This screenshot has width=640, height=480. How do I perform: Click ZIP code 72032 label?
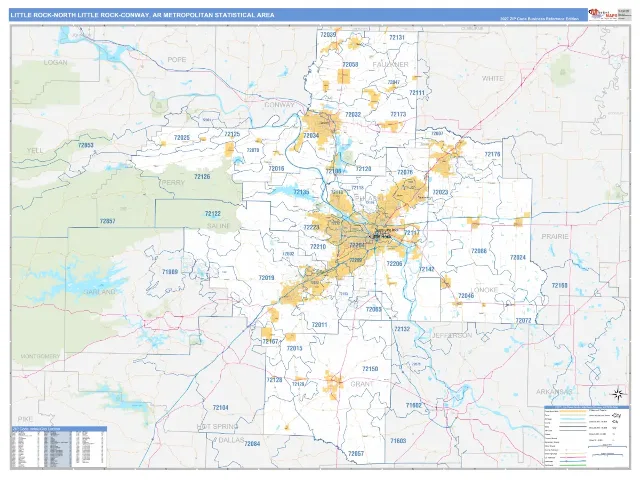[x=353, y=115]
